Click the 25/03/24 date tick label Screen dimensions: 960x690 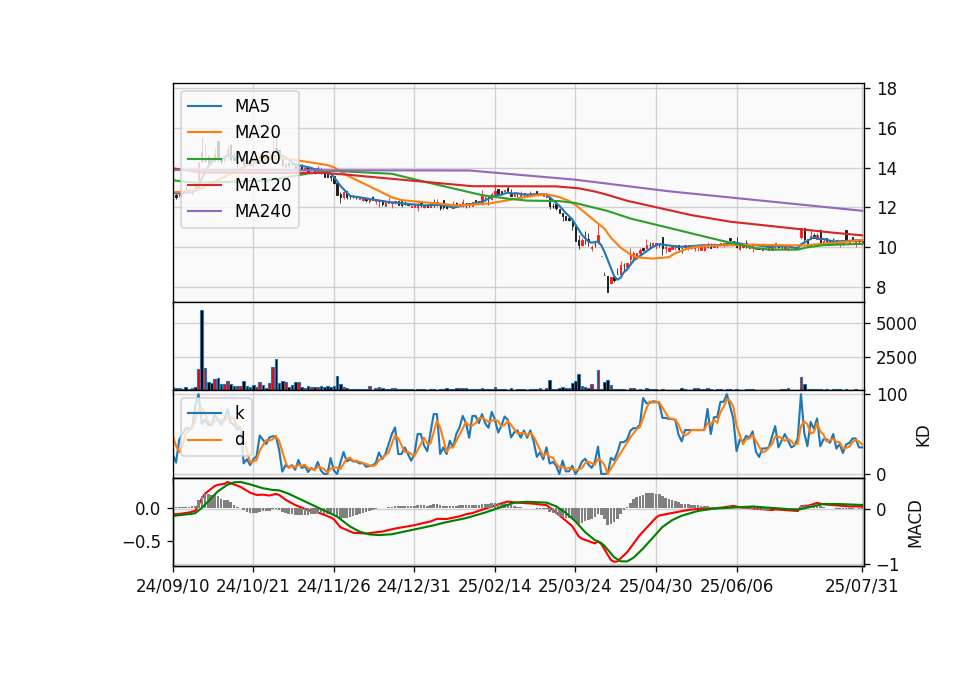point(575,587)
